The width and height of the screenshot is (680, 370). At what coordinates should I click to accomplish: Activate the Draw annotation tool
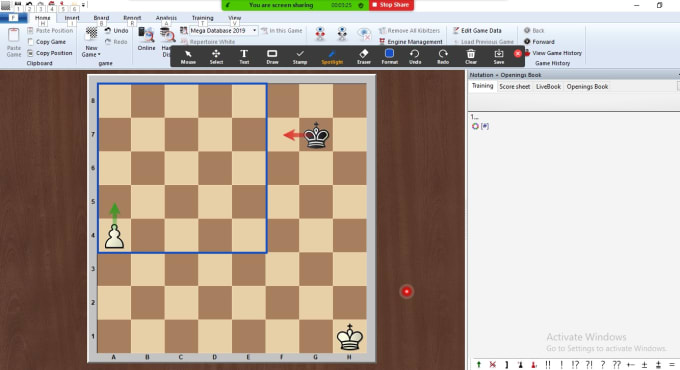[272, 56]
